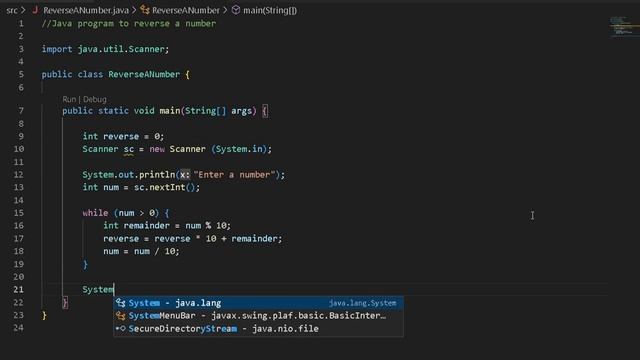Click line number 7 in the gutter
Viewport: 640px width, 360px height.
[21, 111]
